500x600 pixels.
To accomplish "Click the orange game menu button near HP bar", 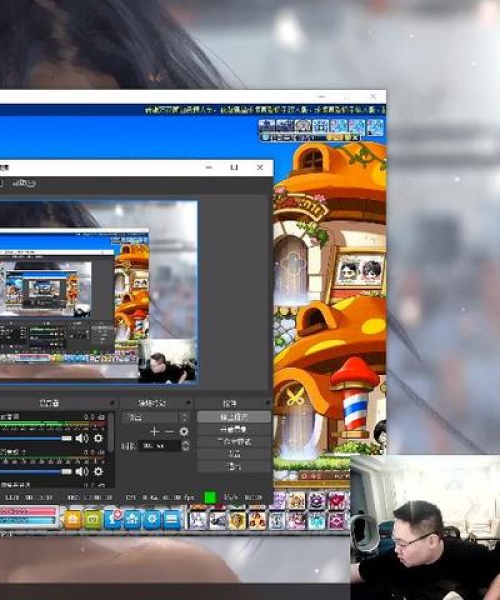I will tap(73, 520).
